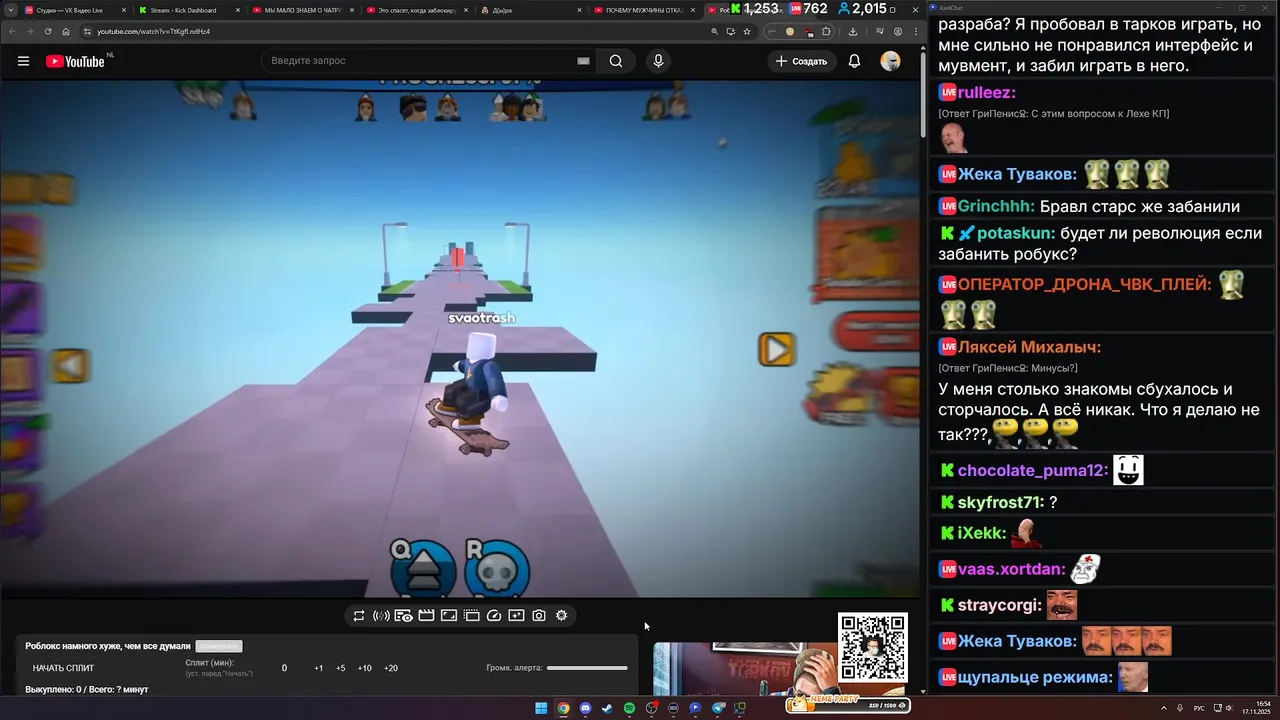Open YouTube notifications bell
Viewport: 1280px width, 720px height.
tap(854, 61)
